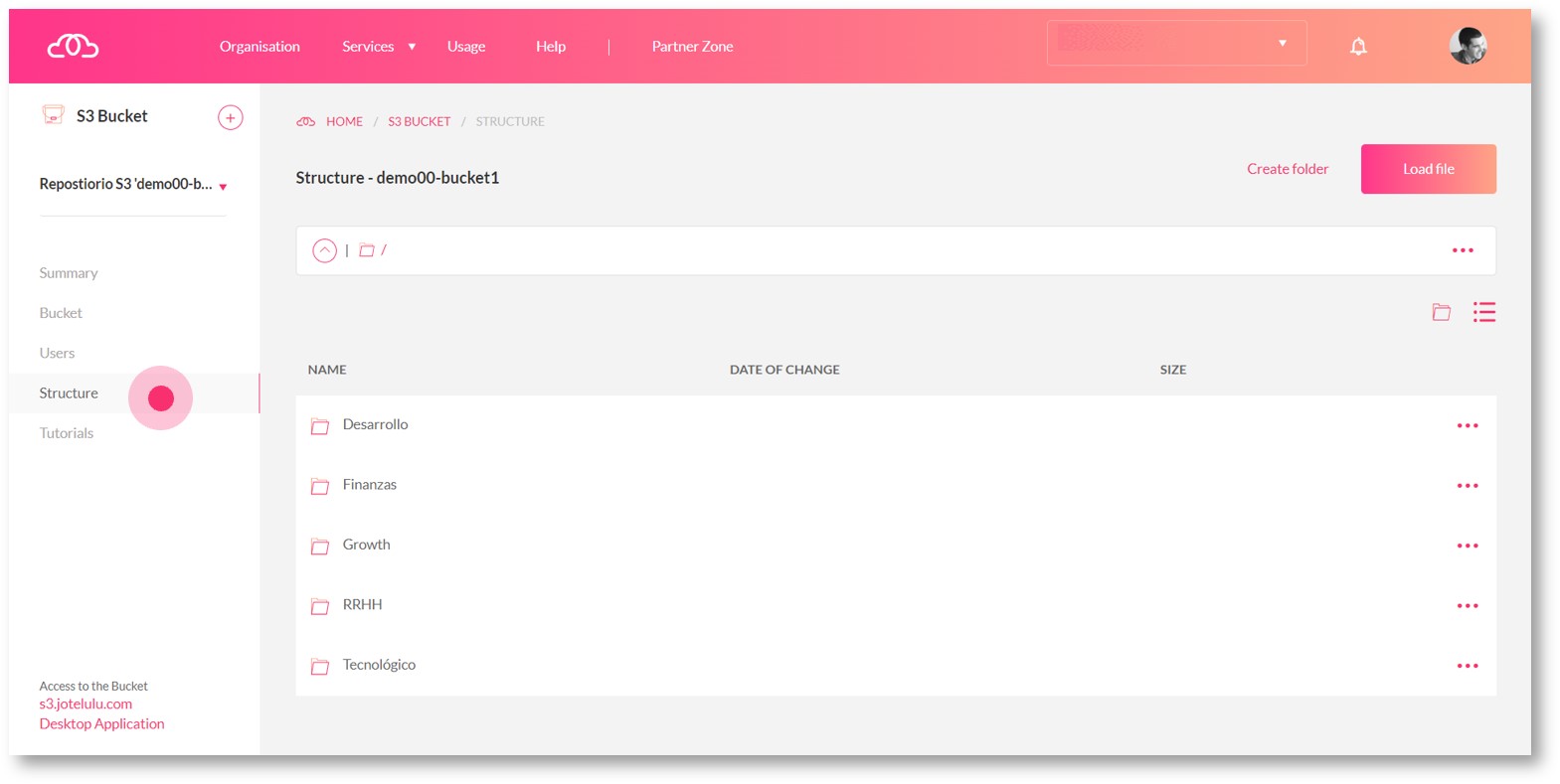Open the Growth folder name

[366, 545]
